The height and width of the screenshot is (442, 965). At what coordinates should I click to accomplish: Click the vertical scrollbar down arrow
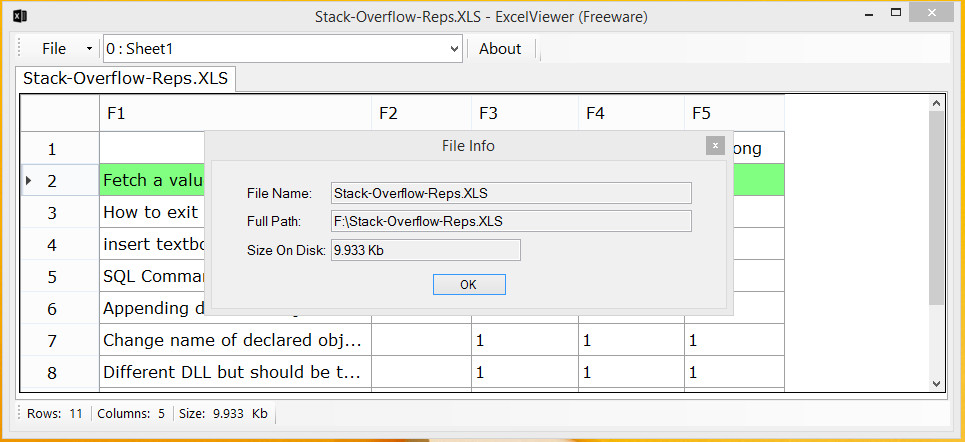(937, 383)
